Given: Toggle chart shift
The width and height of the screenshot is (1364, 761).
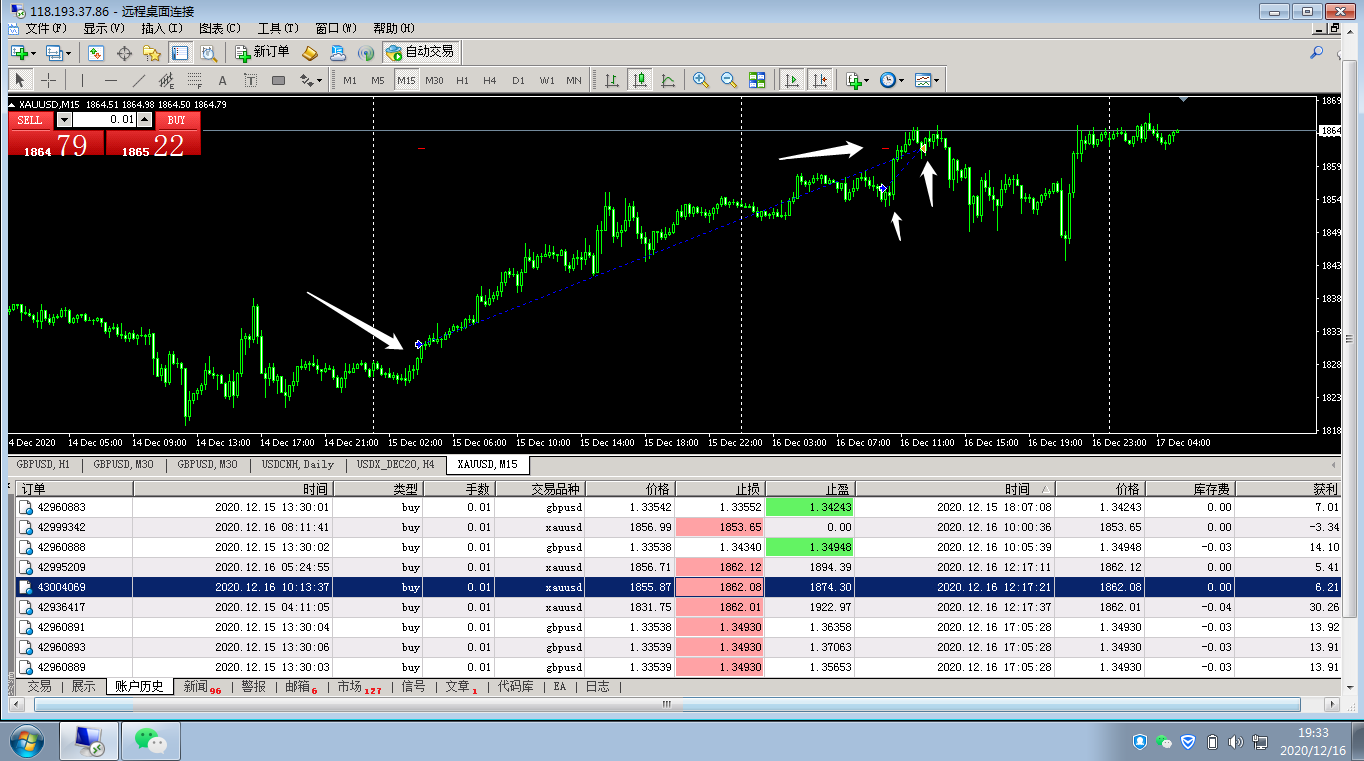Looking at the screenshot, I should point(819,80).
